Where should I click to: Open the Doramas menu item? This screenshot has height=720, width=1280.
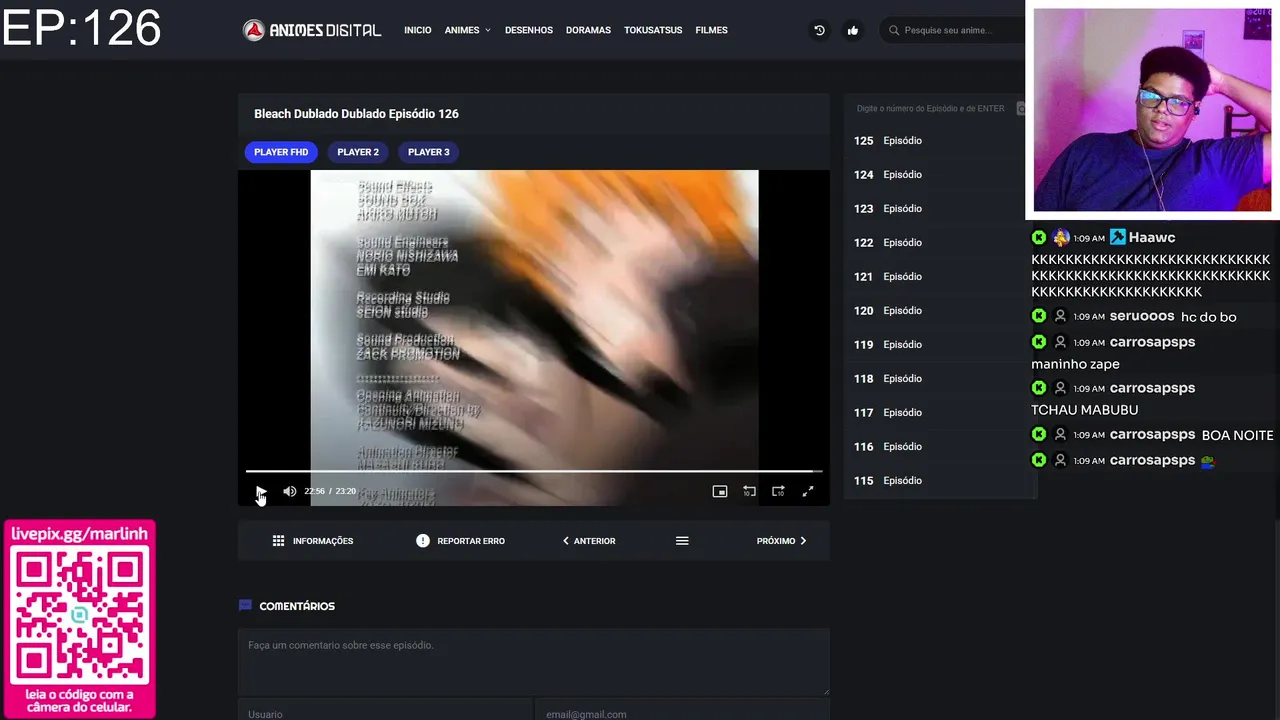click(588, 30)
